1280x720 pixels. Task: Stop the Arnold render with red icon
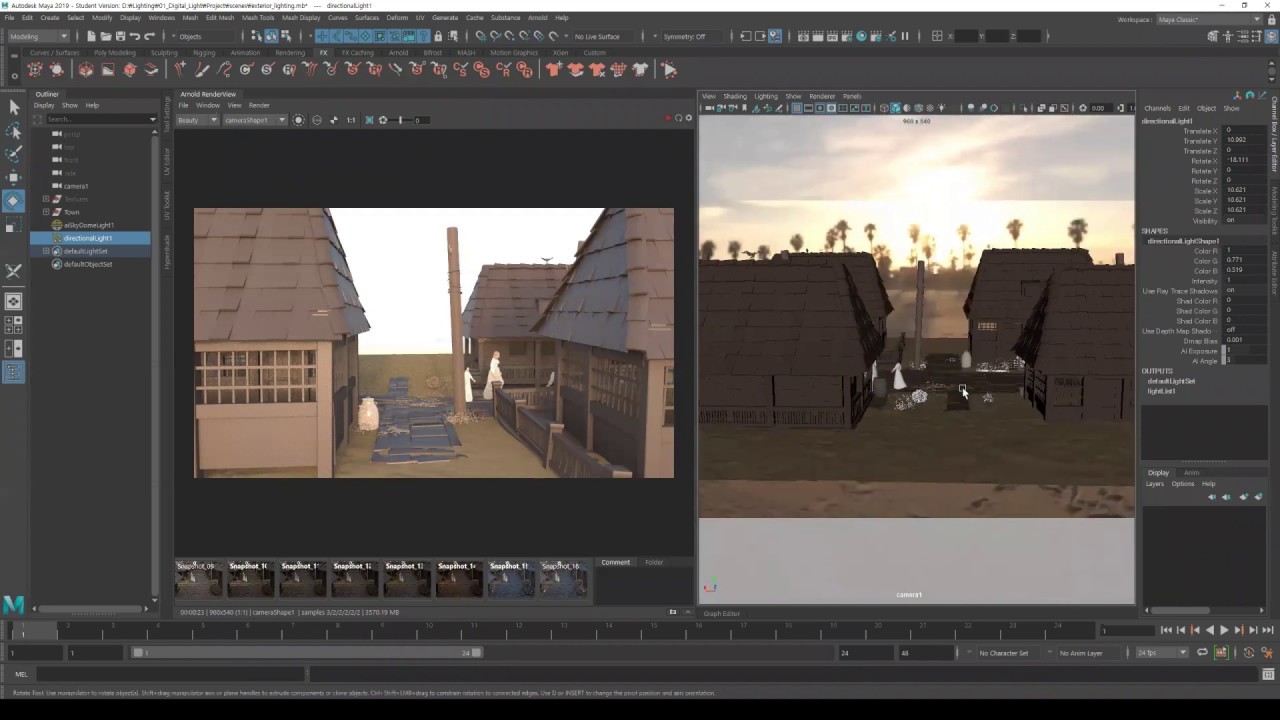[668, 118]
